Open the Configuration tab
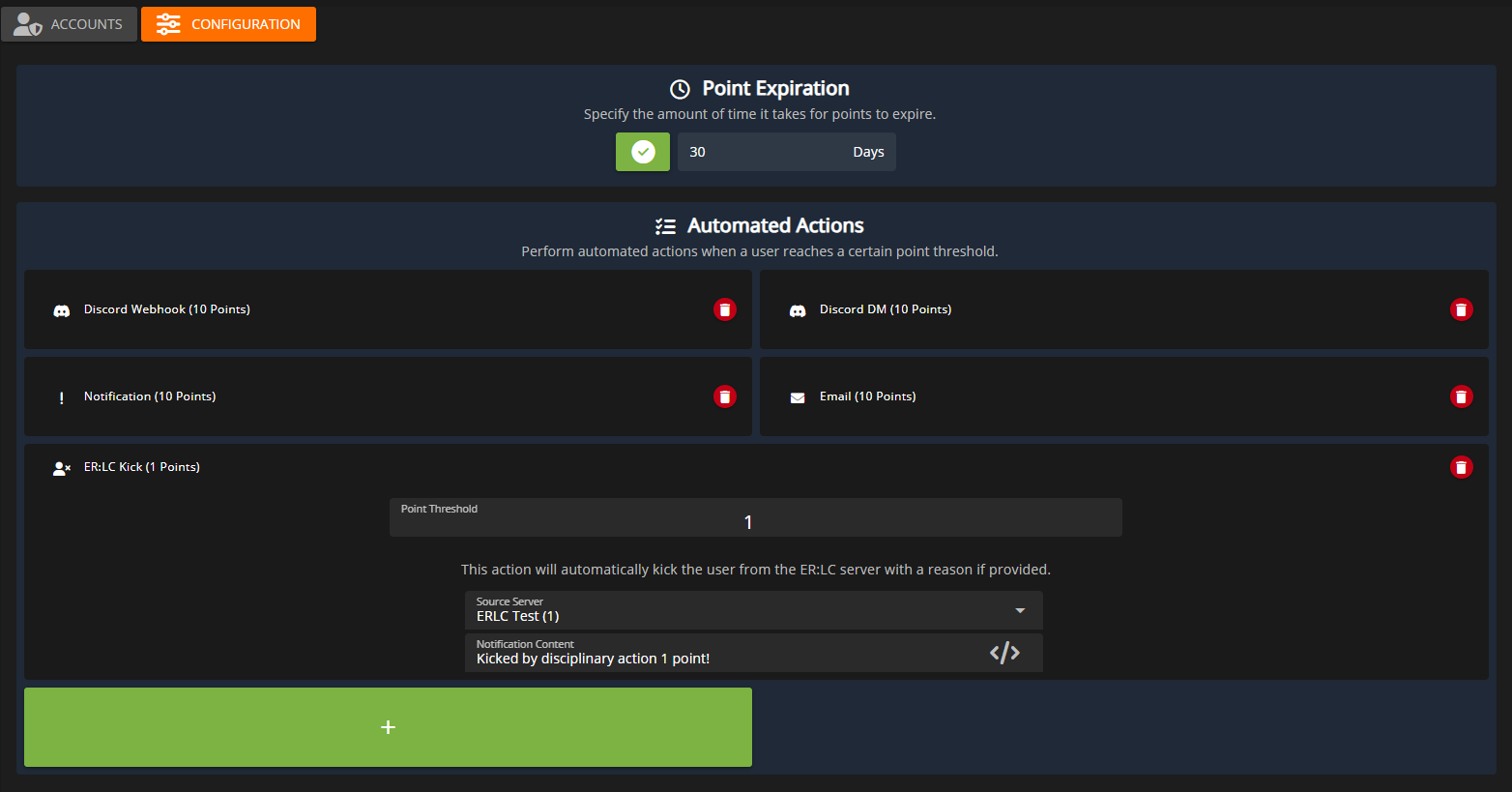This screenshot has height=792, width=1512. 229,24
